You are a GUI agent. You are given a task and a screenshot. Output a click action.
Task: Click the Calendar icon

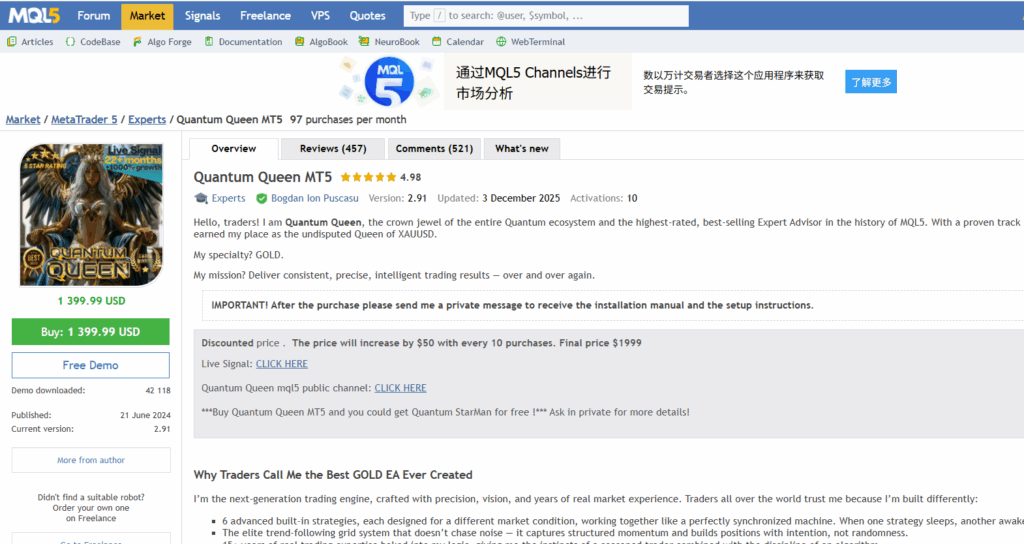pos(436,42)
